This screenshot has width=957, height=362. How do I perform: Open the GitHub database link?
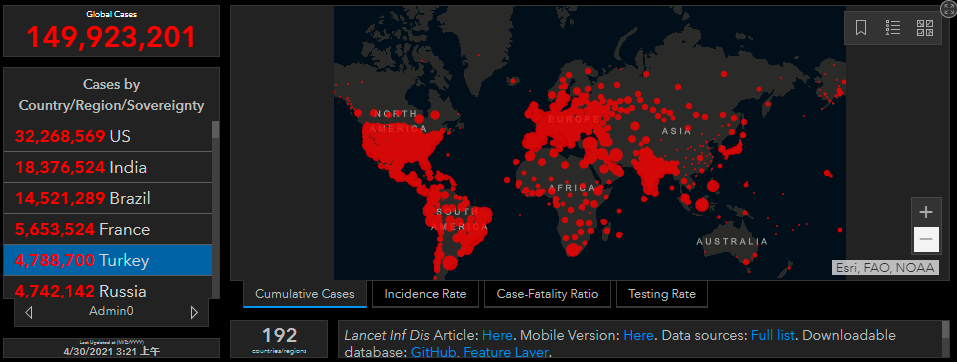pyautogui.click(x=434, y=352)
